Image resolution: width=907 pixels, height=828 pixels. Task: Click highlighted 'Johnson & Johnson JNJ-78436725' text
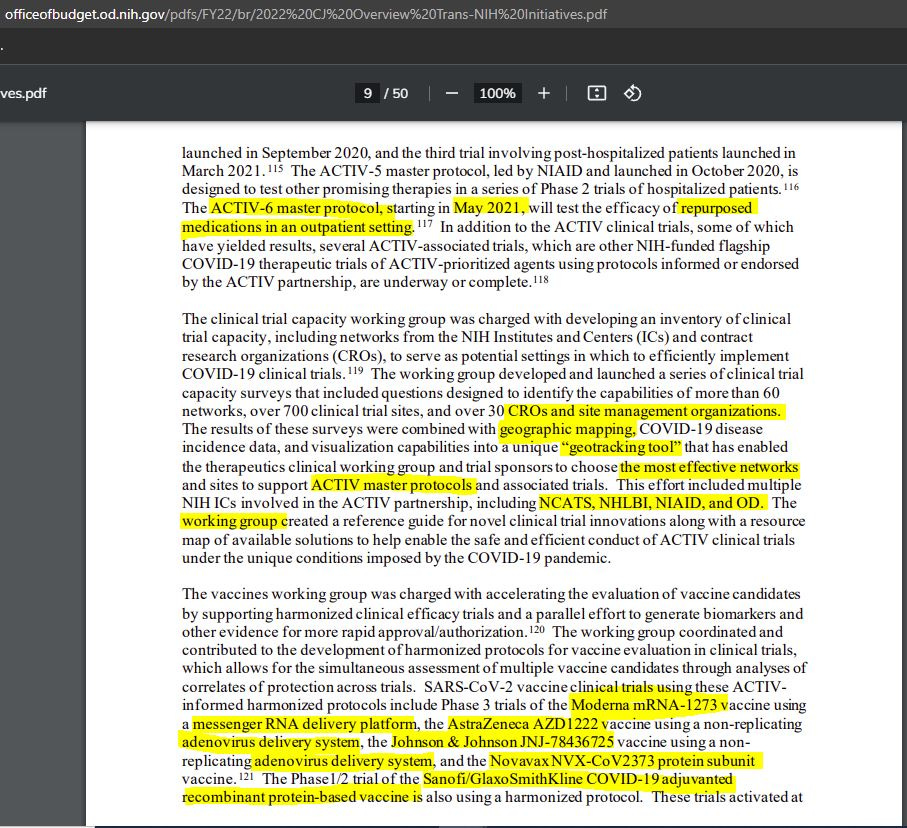click(502, 742)
